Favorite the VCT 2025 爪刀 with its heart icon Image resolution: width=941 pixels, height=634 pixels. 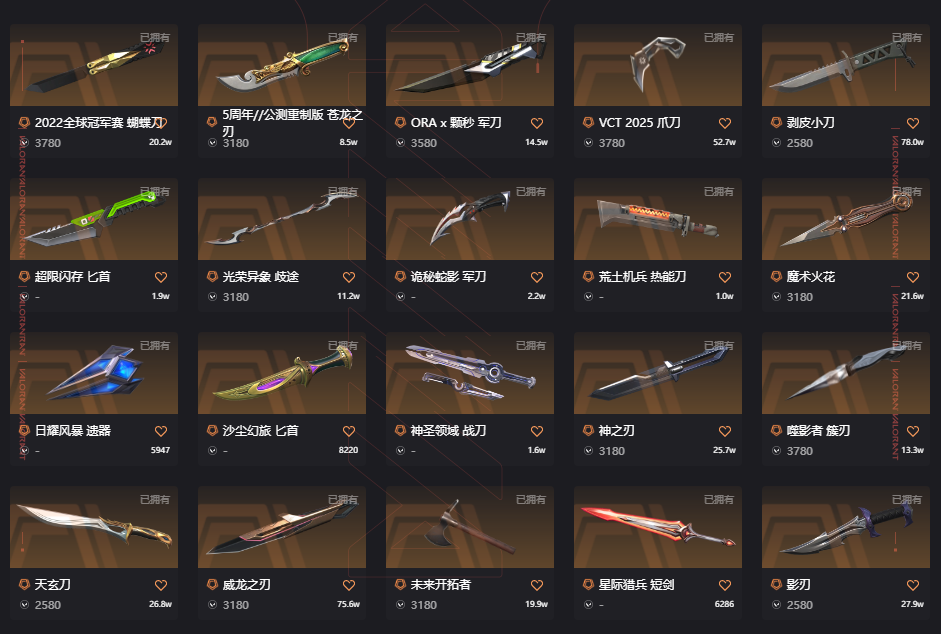point(725,123)
